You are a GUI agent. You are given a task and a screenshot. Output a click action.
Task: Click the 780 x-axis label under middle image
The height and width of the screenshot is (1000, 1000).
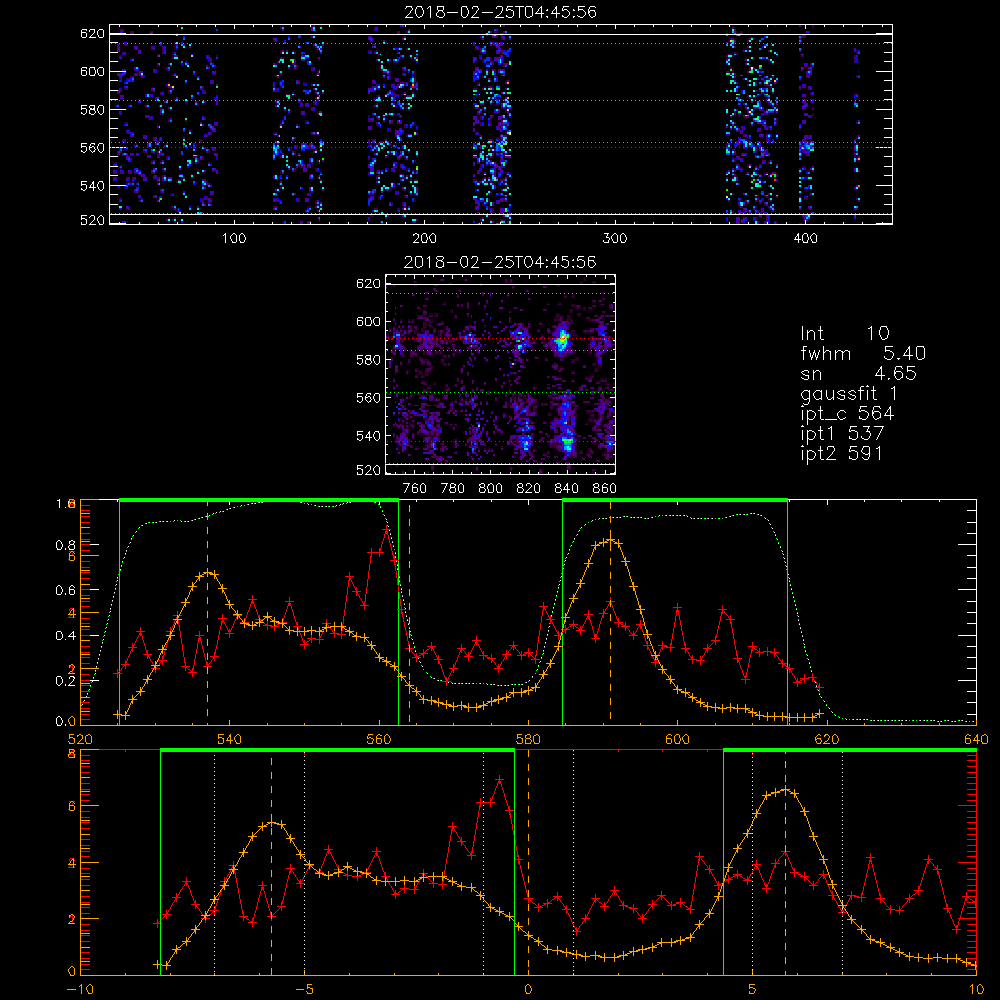453,489
